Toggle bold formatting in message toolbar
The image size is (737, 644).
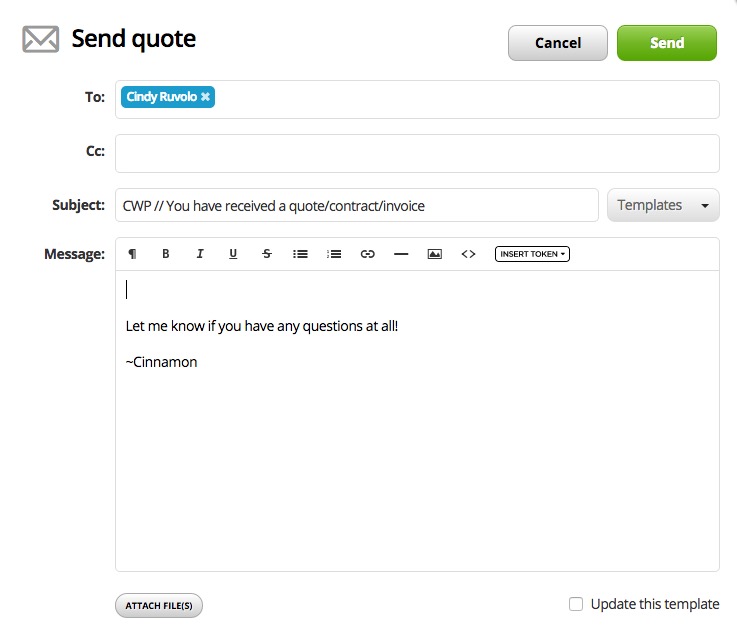pyautogui.click(x=165, y=254)
